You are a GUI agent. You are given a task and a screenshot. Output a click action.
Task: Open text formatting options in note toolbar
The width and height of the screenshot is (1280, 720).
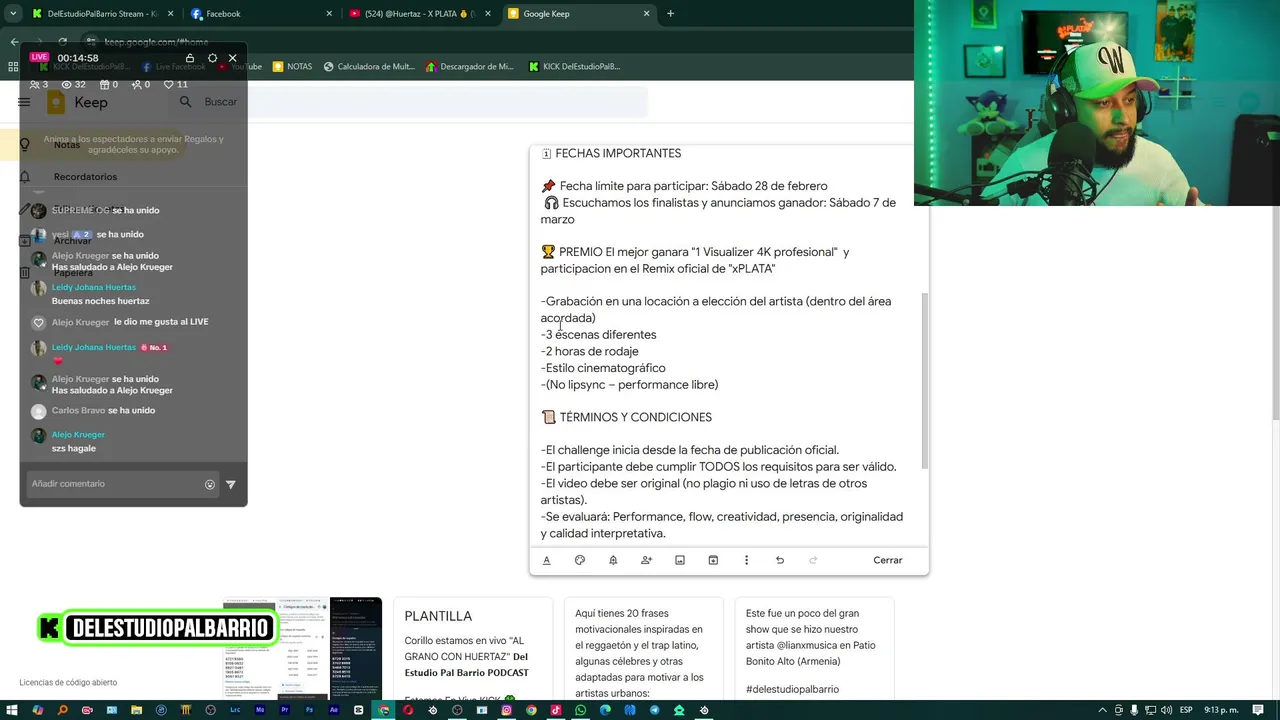point(546,560)
